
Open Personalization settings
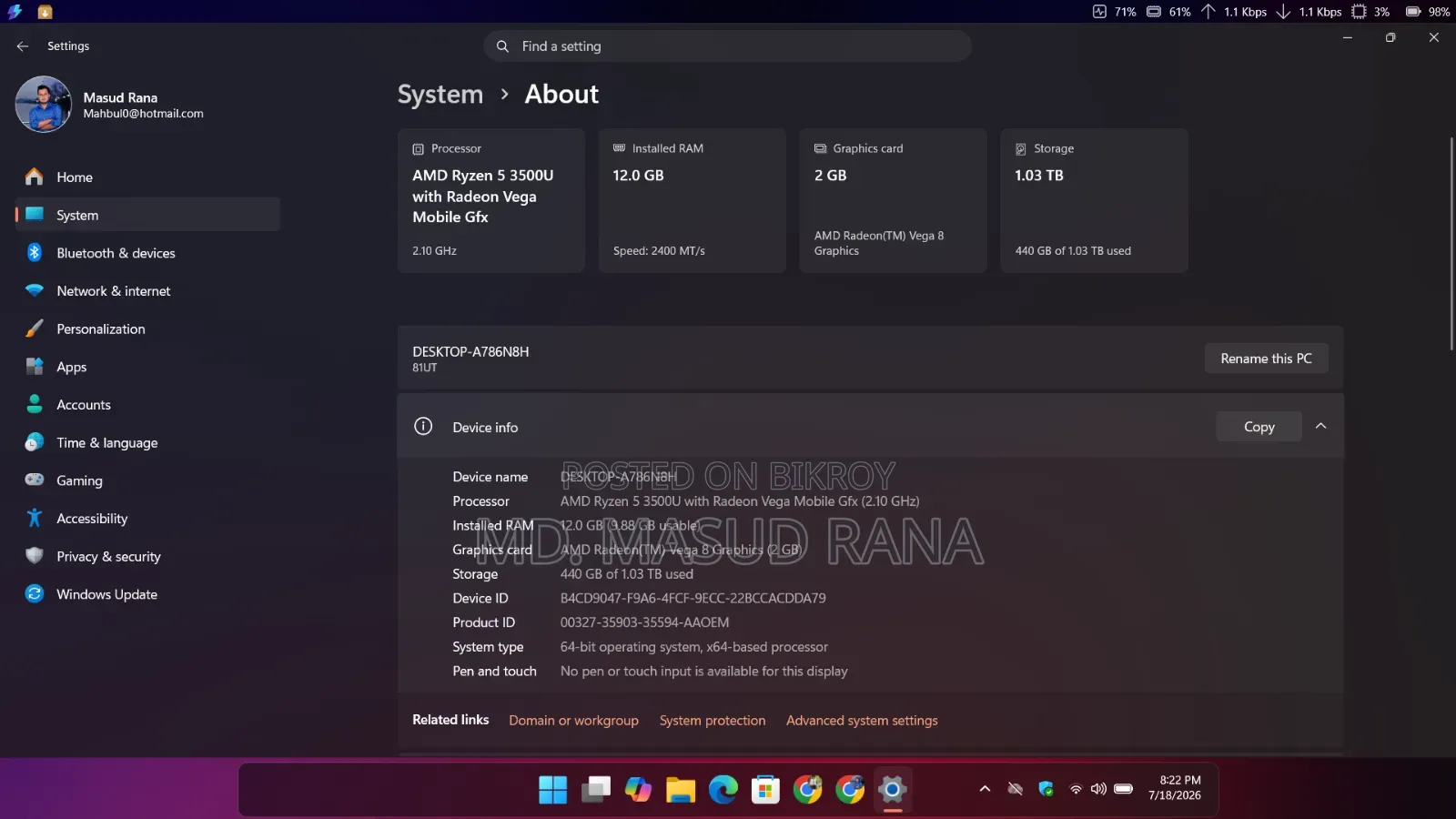(x=147, y=329)
